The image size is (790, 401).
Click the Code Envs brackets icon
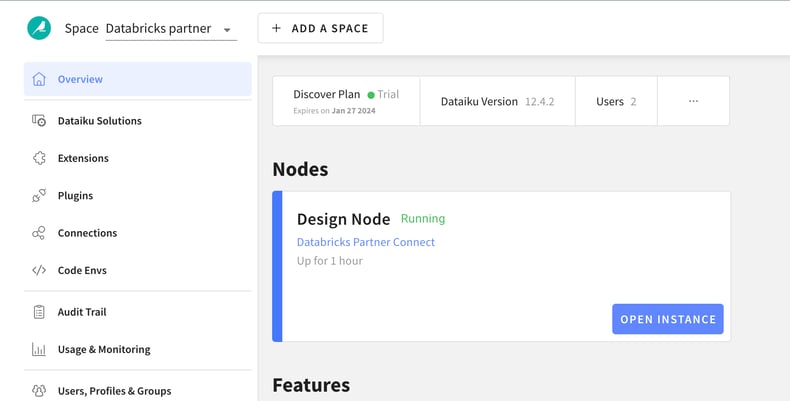[x=39, y=270]
